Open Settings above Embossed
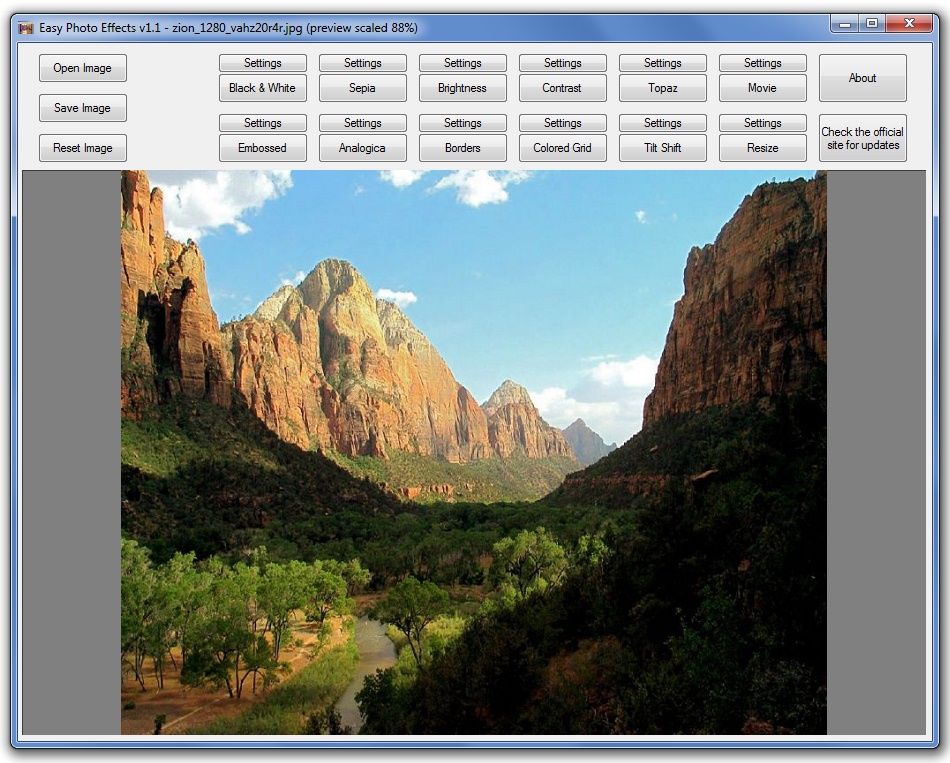 click(x=262, y=123)
